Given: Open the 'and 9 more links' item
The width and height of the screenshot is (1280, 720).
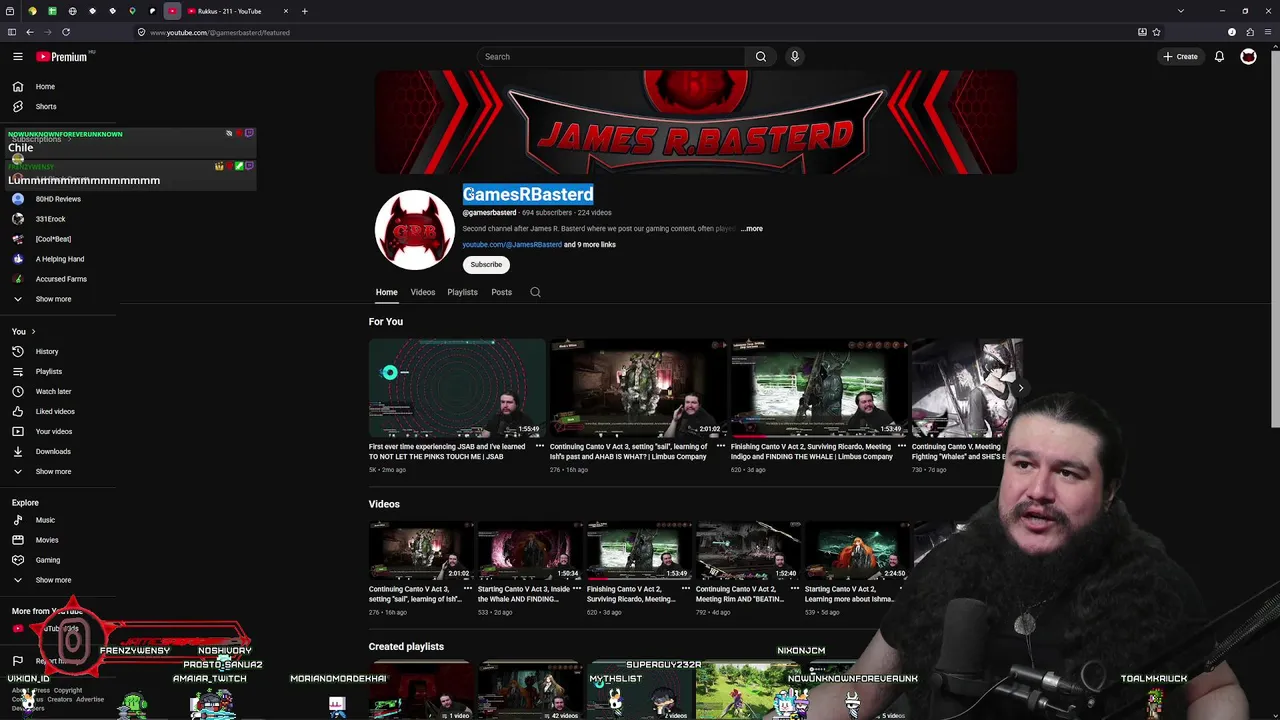Looking at the screenshot, I should [590, 245].
